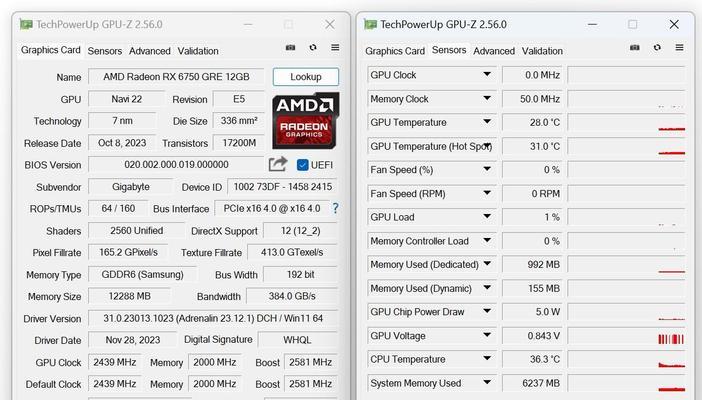Select Graphics Card tab in left window
Screen dimensions: 702x400
point(51,50)
